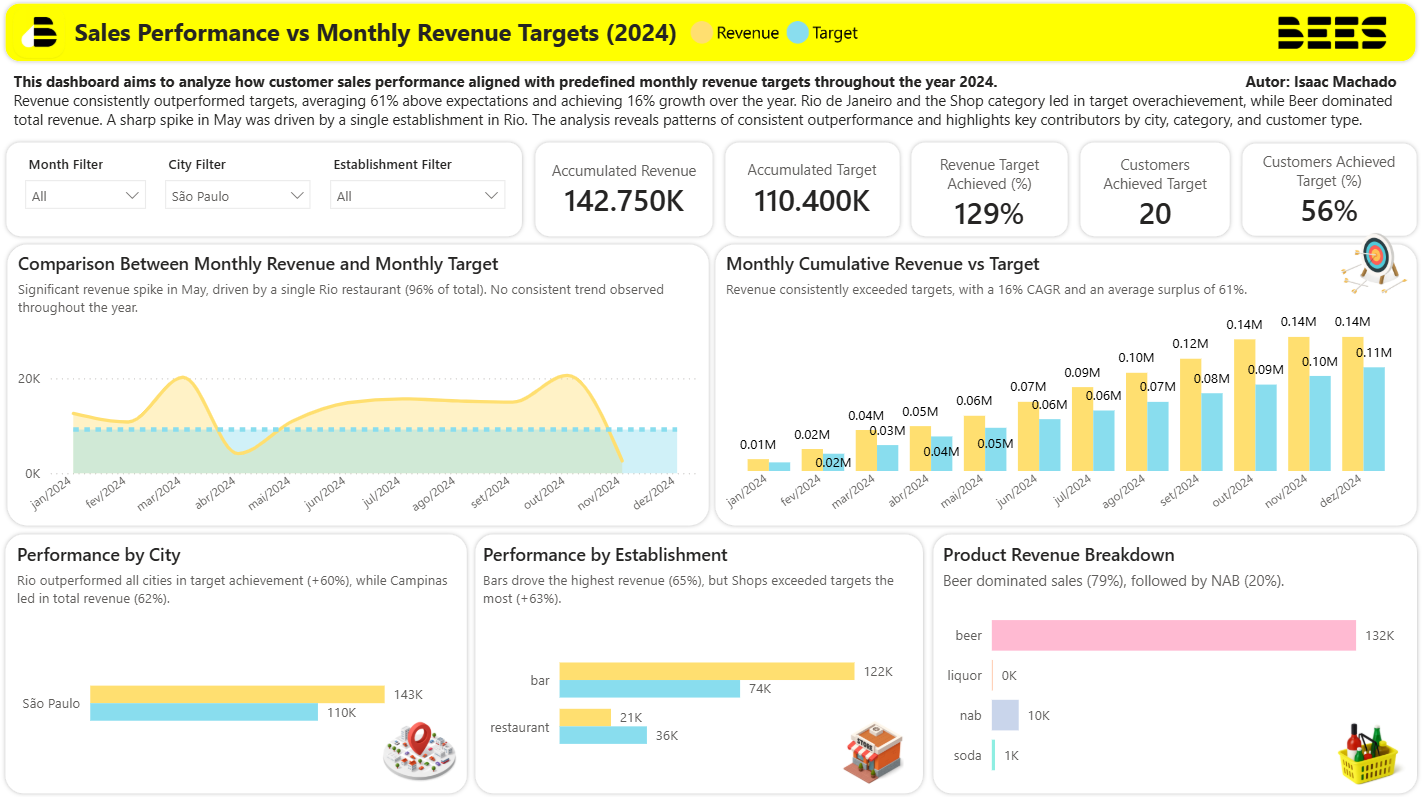Click the city map pin icon
Screen dimensions: 1422x797
(x=419, y=751)
